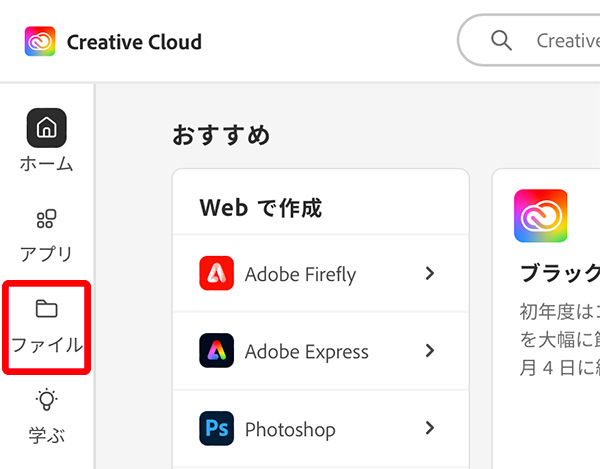Click the おすすめ heading
This screenshot has height=469, width=600.
221,135
